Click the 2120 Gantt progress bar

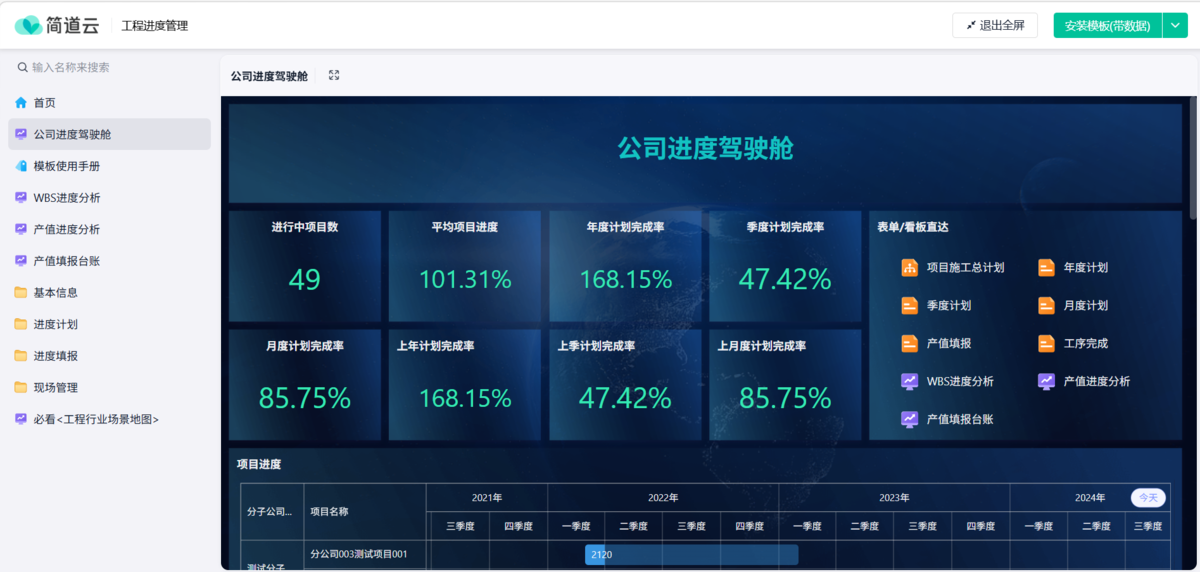click(691, 554)
